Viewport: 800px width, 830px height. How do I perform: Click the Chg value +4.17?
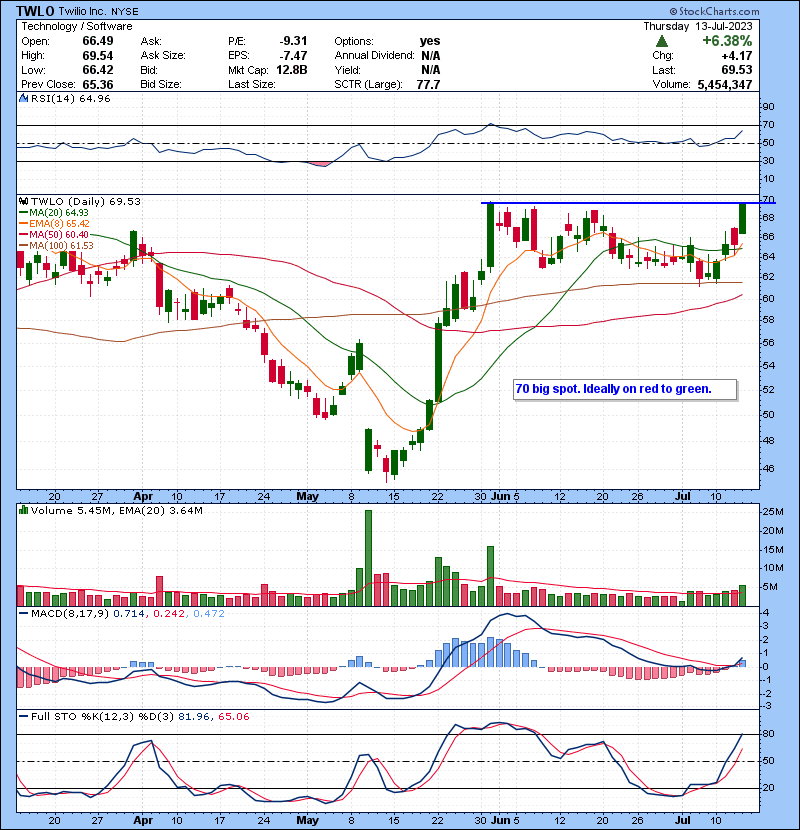point(736,55)
